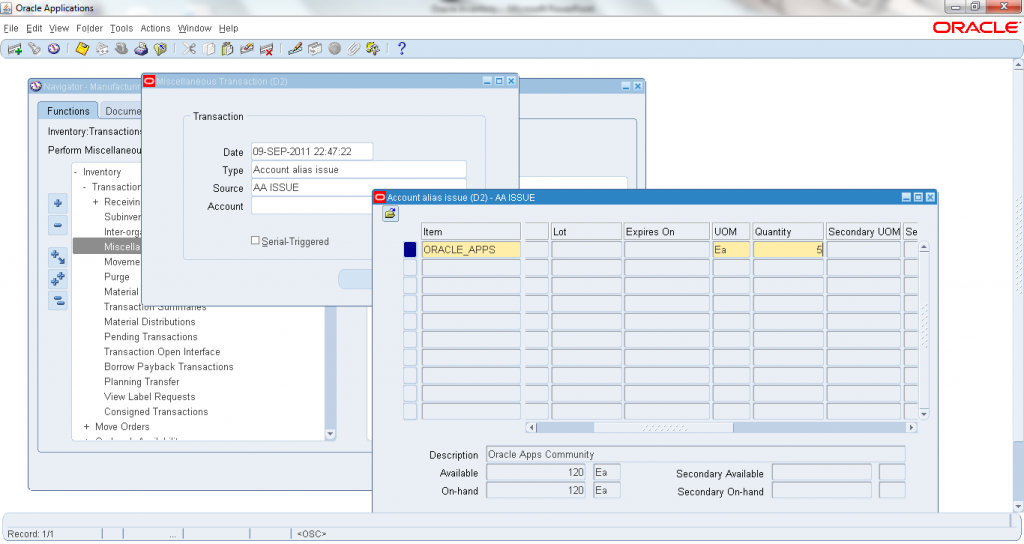This screenshot has height=544, width=1024.
Task: Click the Print toolbar icon
Action: pyautogui.click(x=142, y=49)
